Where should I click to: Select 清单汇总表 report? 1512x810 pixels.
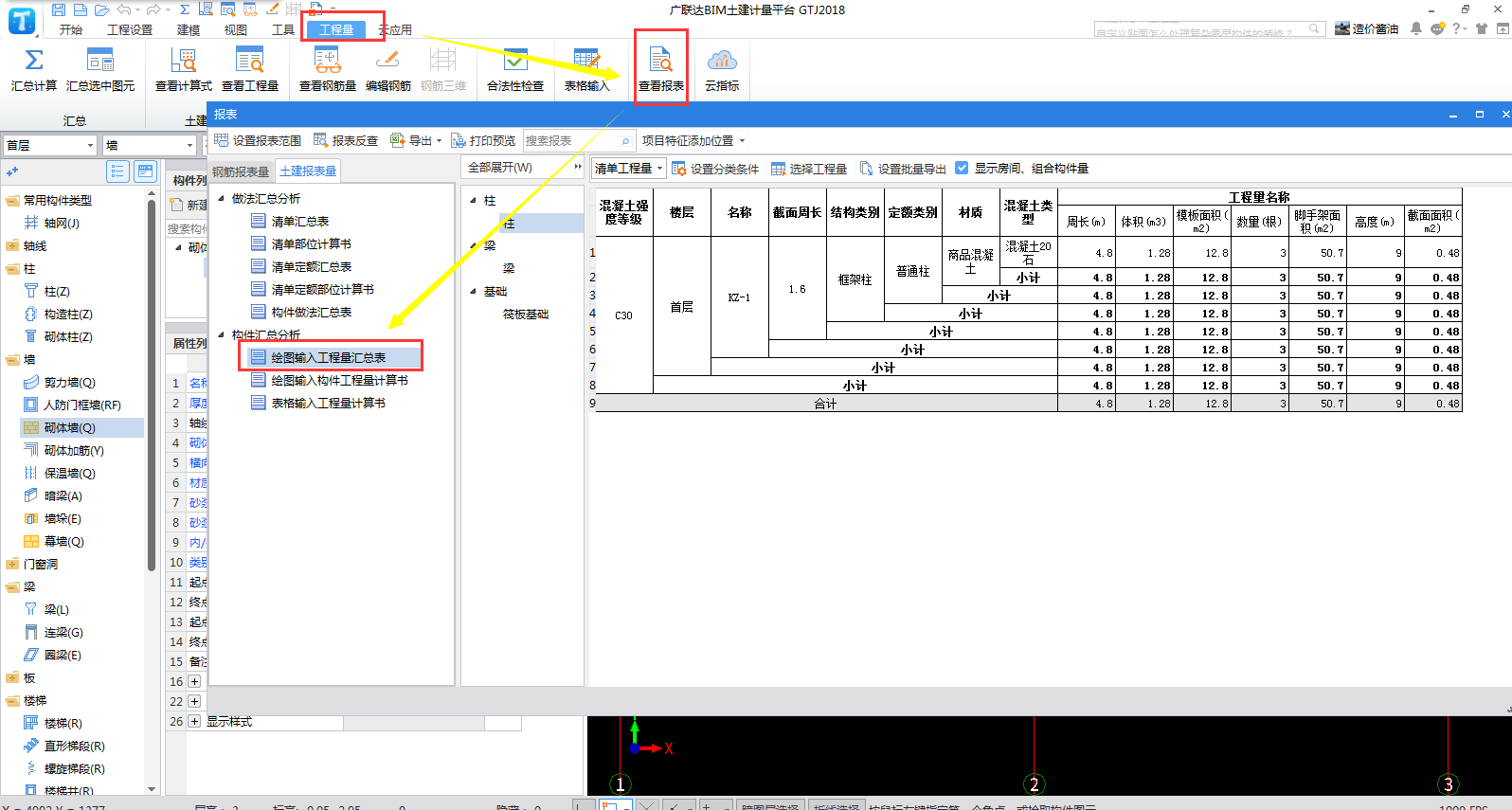299,221
